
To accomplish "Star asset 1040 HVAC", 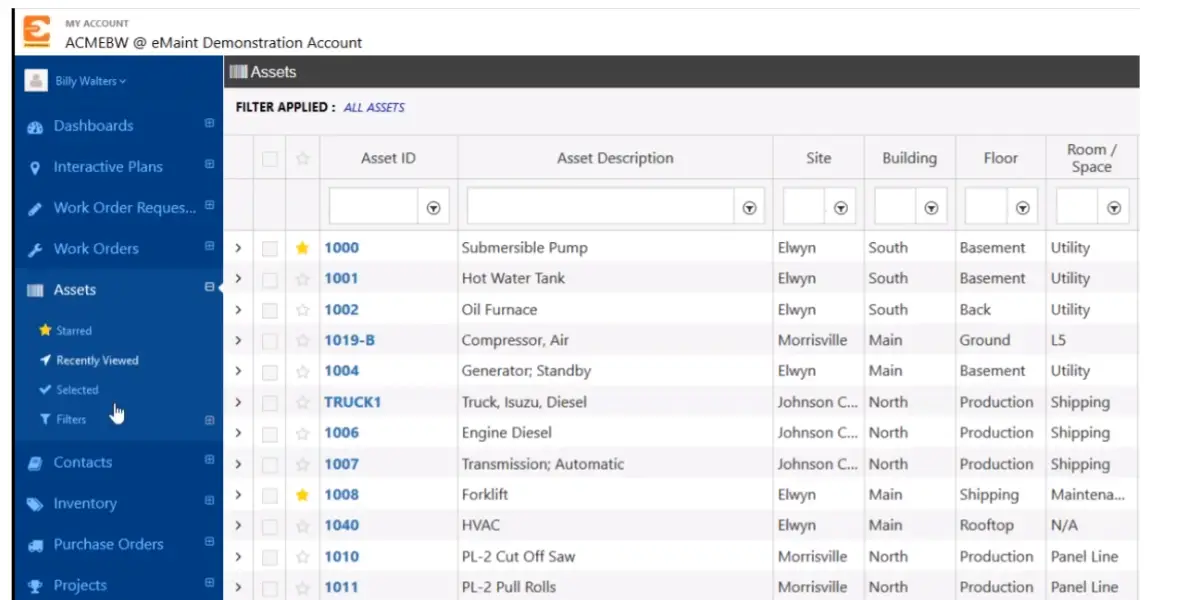I will (302, 526).
